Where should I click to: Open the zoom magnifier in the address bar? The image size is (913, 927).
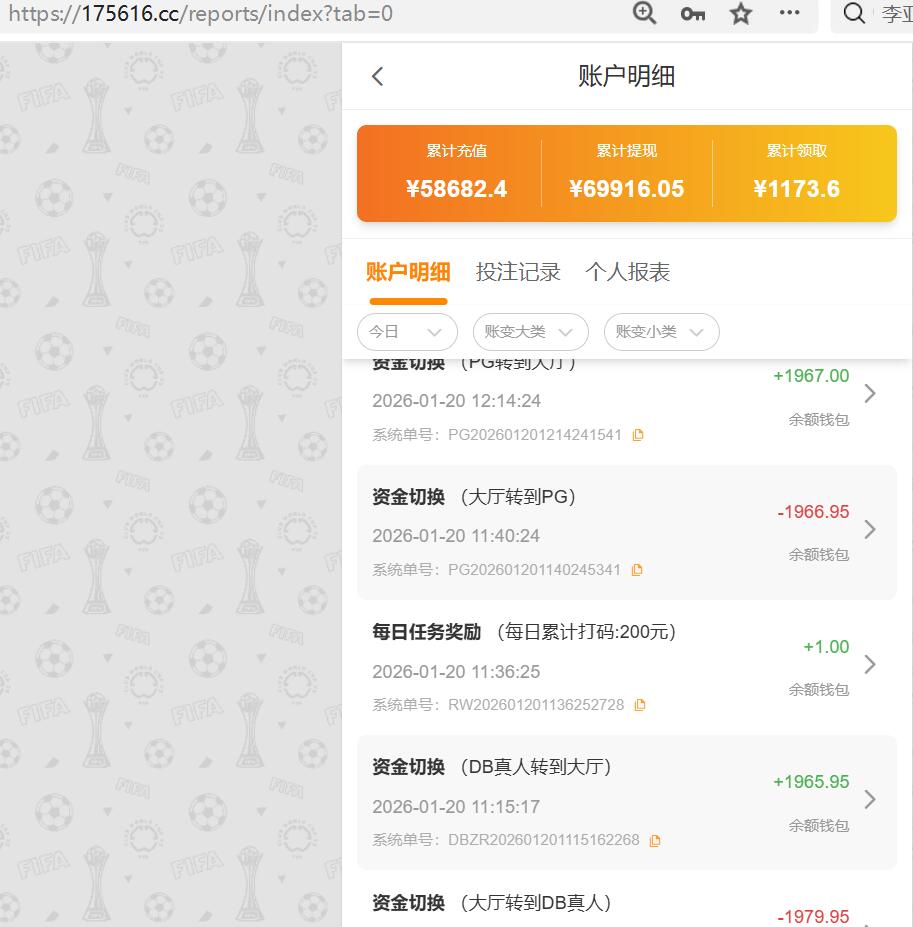tap(644, 14)
